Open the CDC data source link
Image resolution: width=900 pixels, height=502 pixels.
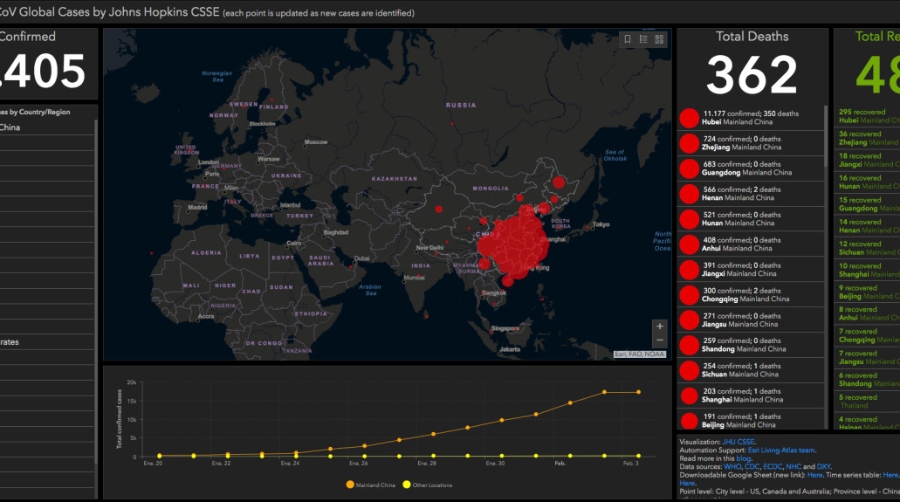click(751, 466)
